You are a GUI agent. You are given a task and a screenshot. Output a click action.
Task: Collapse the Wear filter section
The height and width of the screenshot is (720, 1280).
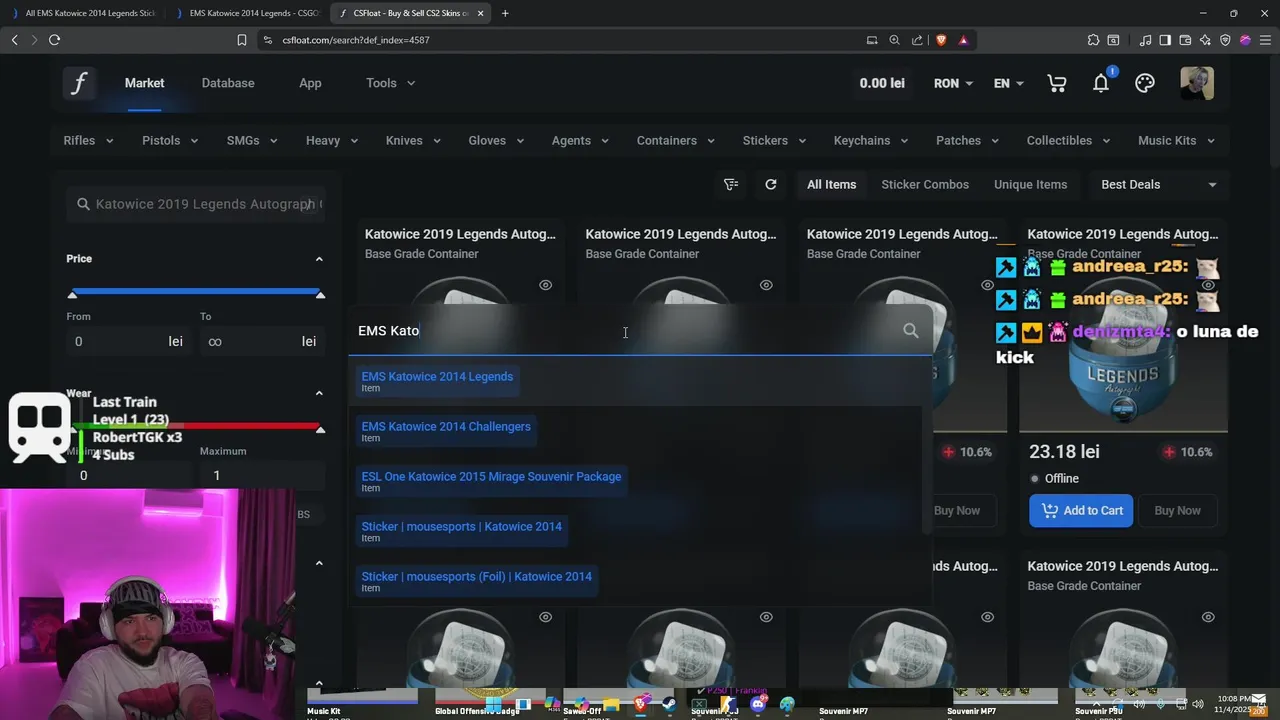[319, 393]
